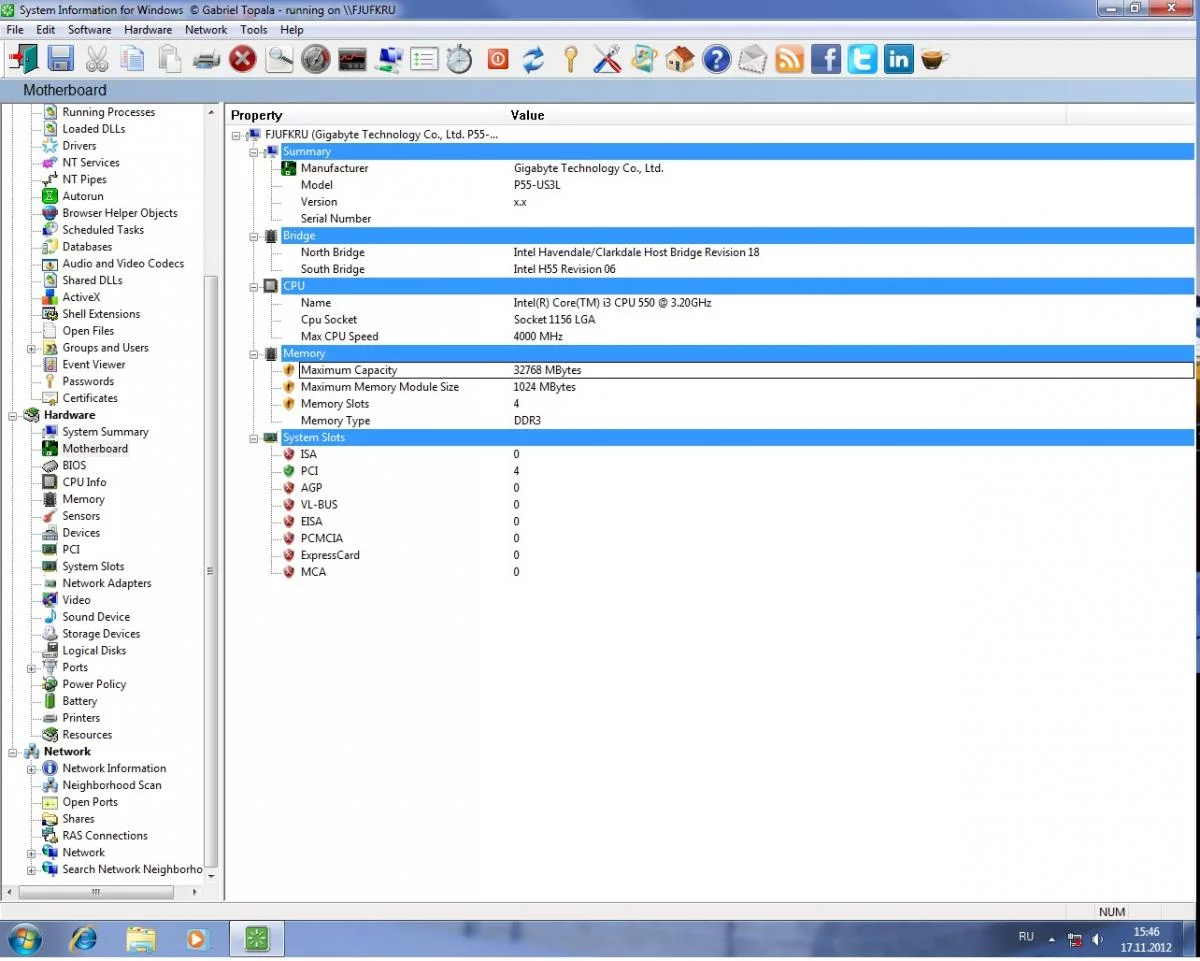
Task: Click the stopwatch toolbar icon
Action: [x=459, y=59]
